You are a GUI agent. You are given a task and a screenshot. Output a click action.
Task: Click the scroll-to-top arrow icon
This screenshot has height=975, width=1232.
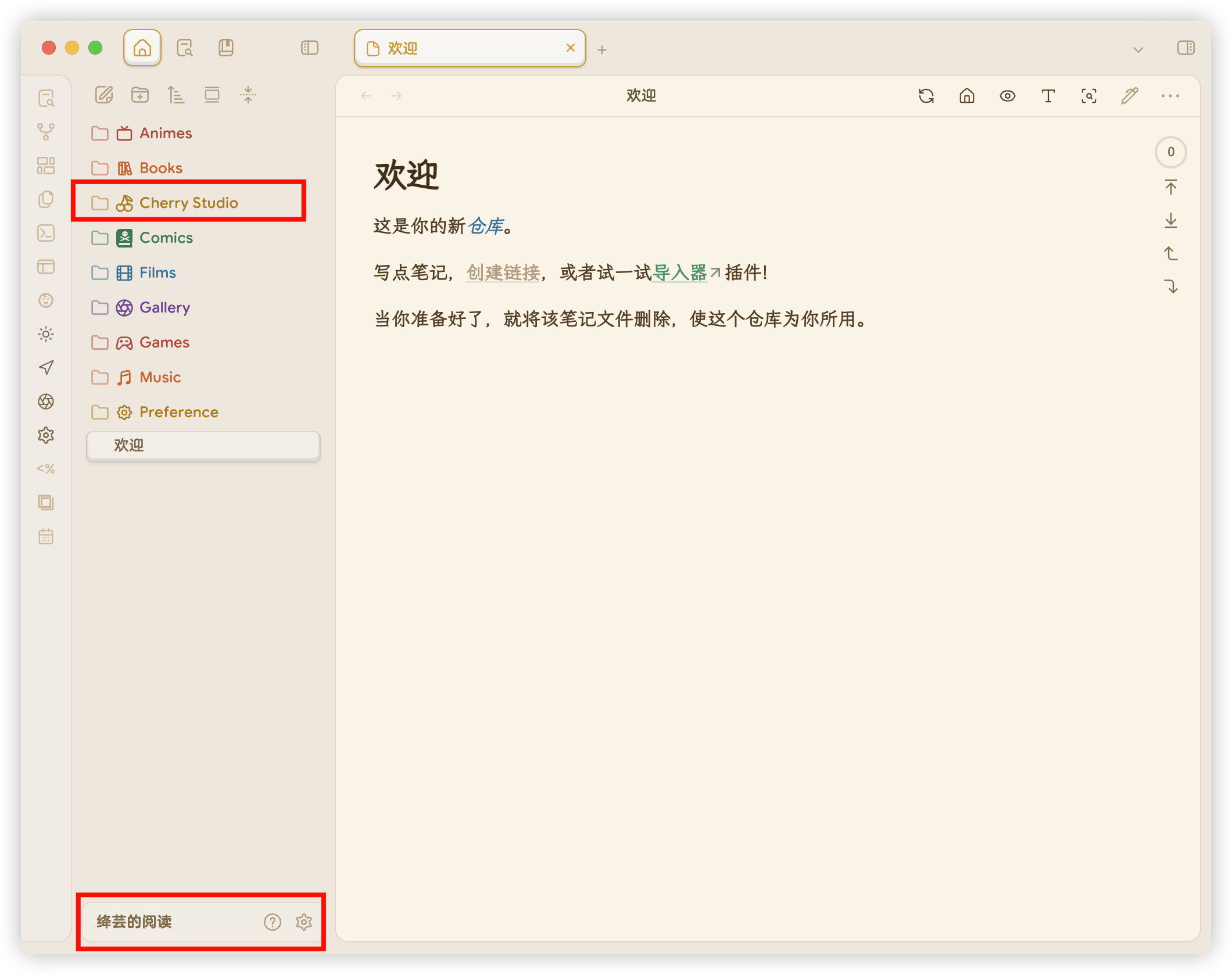pos(1170,187)
